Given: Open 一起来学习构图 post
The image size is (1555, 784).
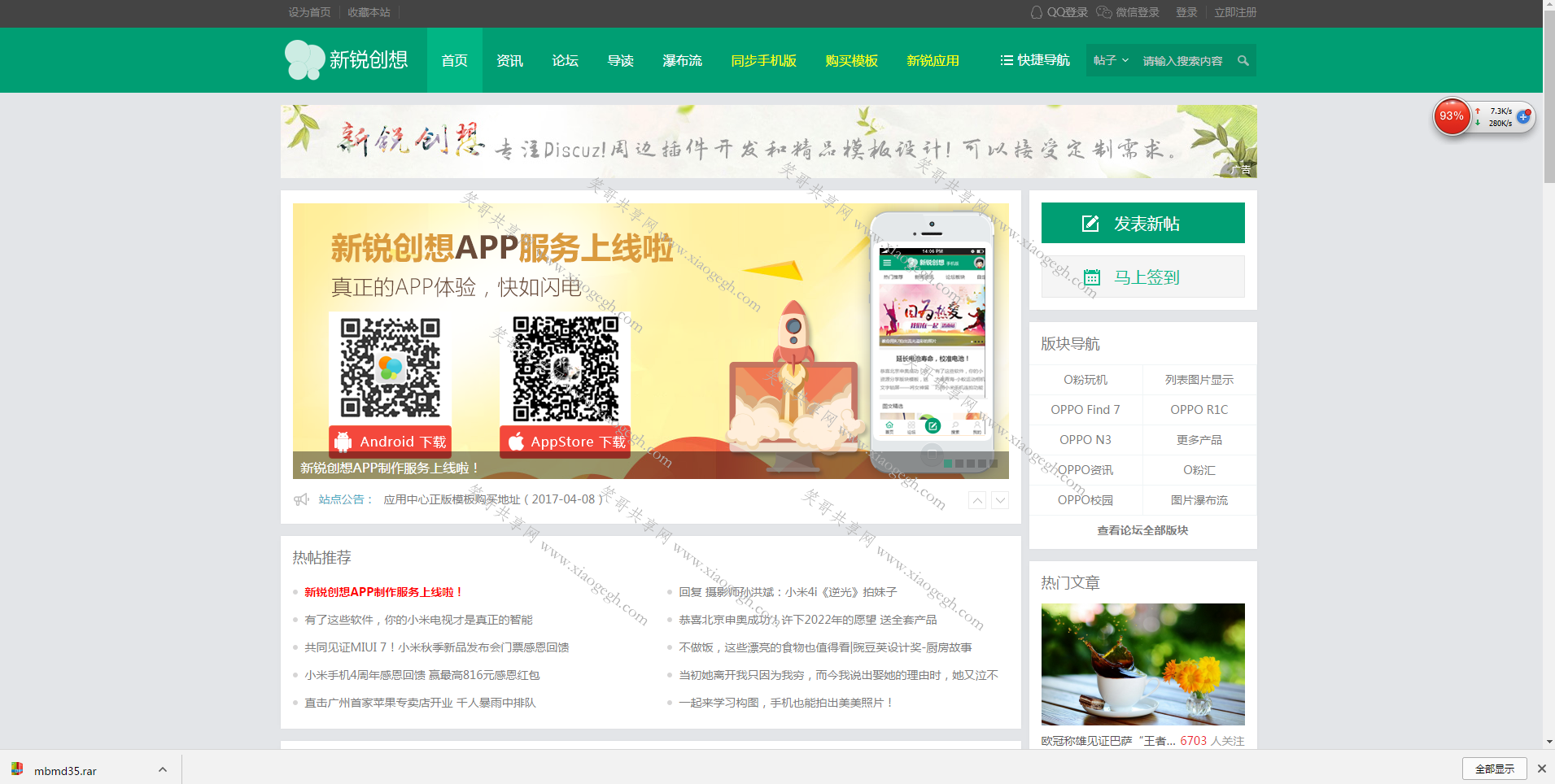Looking at the screenshot, I should coord(786,703).
